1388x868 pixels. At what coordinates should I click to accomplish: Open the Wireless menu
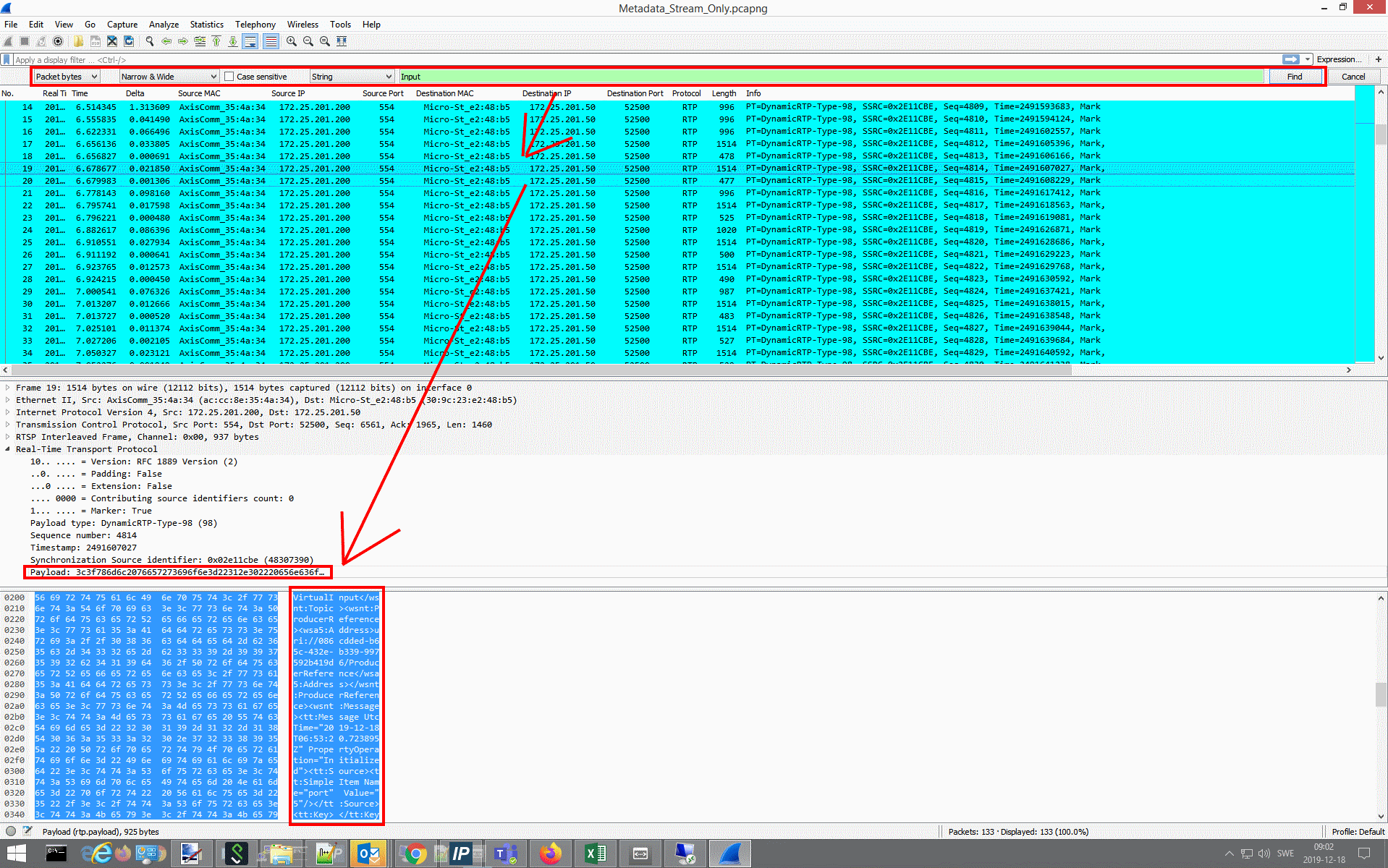(x=302, y=24)
